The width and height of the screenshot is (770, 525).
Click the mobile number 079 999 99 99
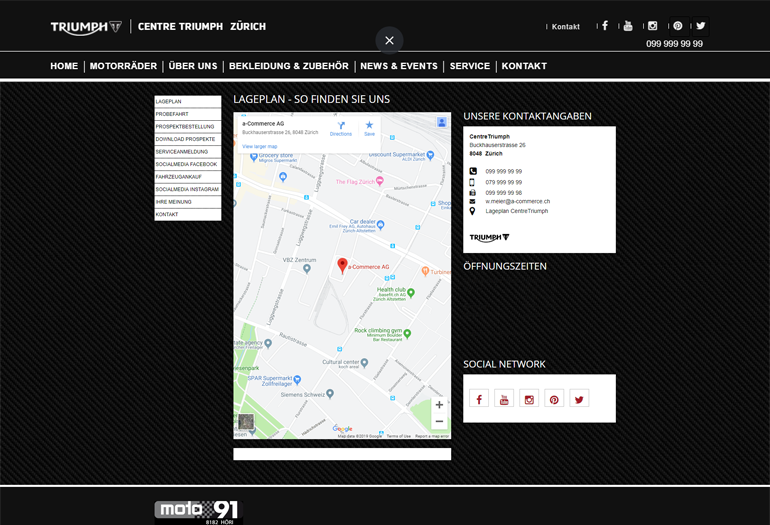pyautogui.click(x=503, y=182)
